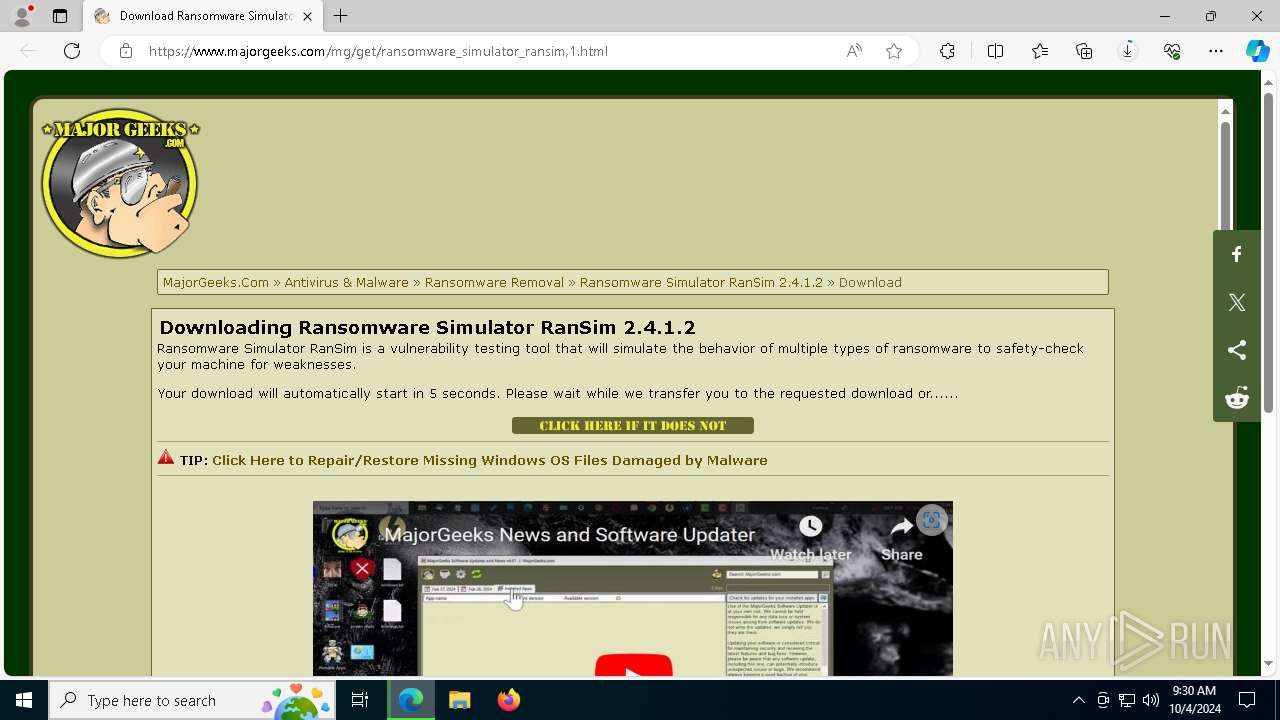Open the clock showing 9:30 AM
Viewport: 1280px width, 720px height.
[1194, 700]
